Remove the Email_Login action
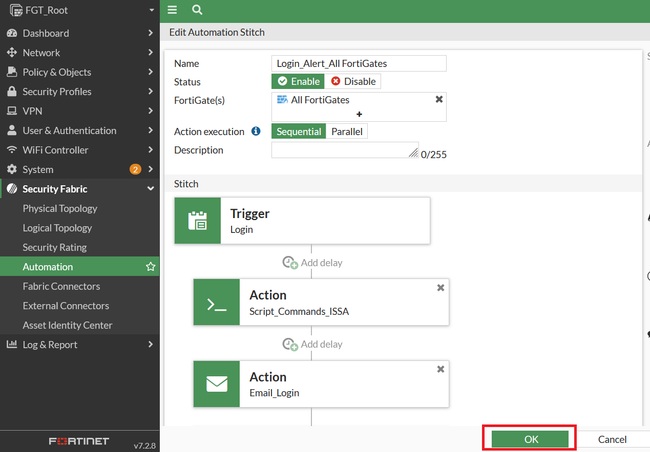Viewport: 650px width, 452px height. (441, 369)
